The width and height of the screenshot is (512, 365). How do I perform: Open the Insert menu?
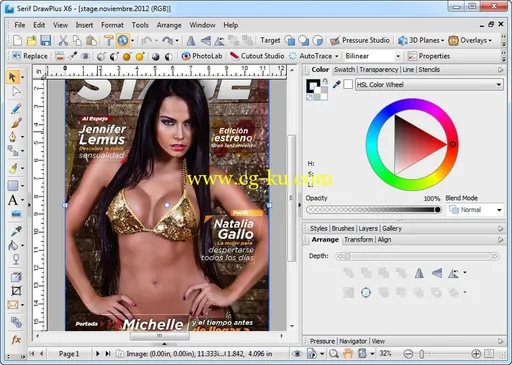84,25
